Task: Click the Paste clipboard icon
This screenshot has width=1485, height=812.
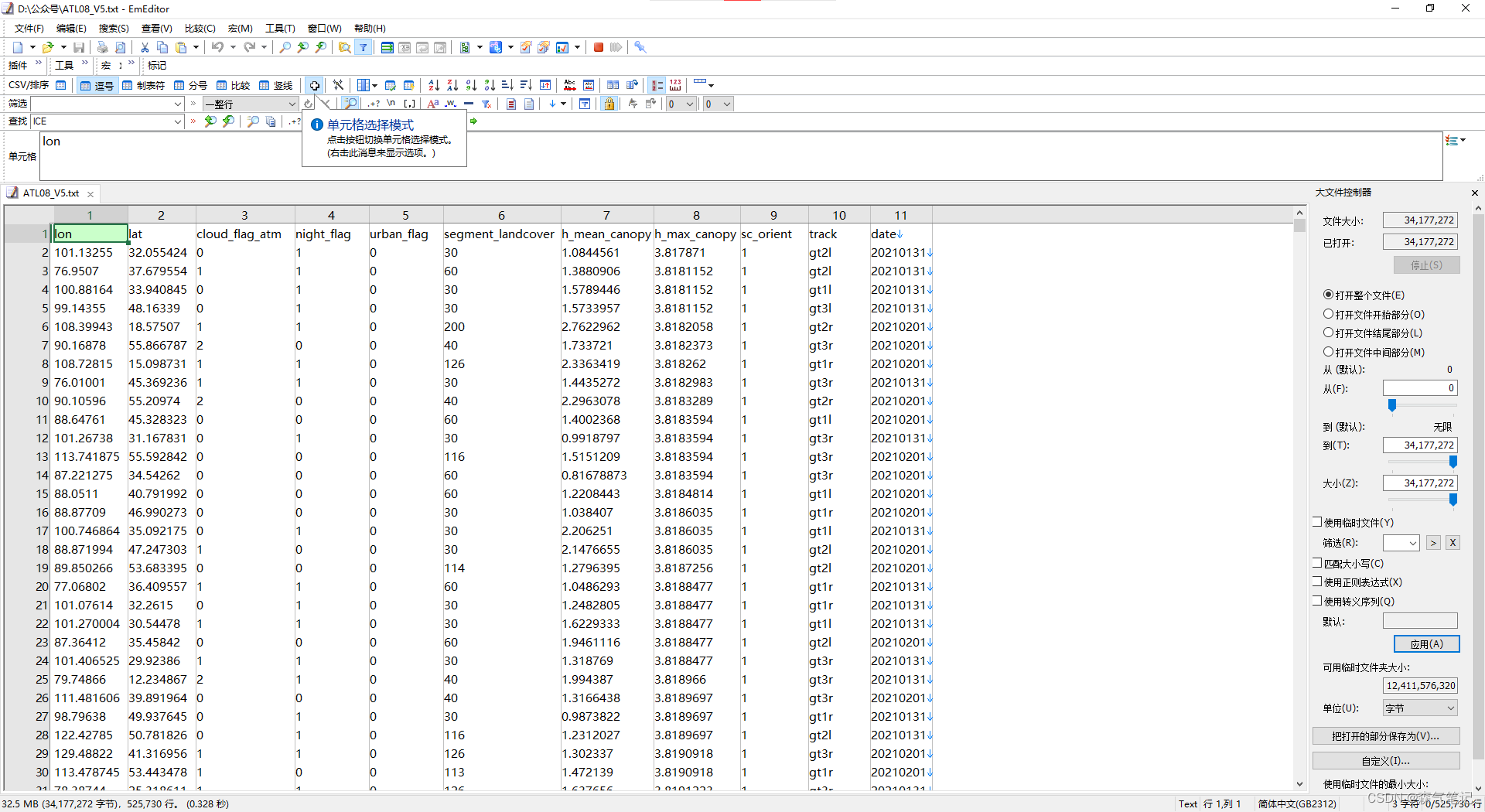Action: click(x=181, y=47)
